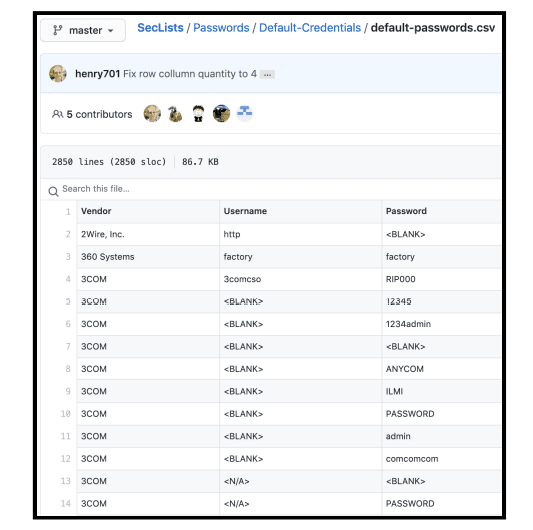Expand the commit message ellipsis button
Screen dimensions: 533x530
coord(268,74)
